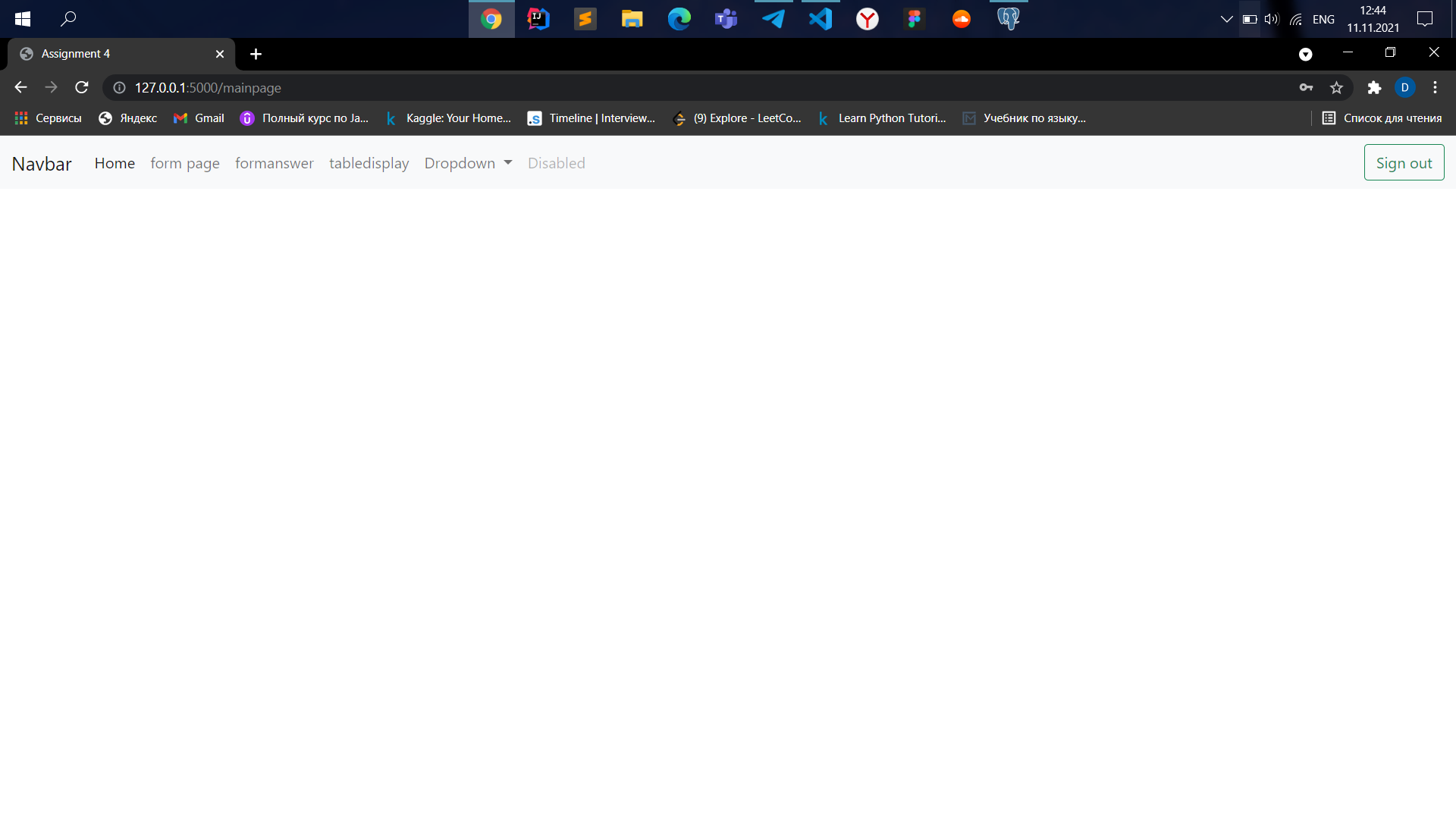Launch IntelliJ IDEA from the taskbar

tap(538, 19)
